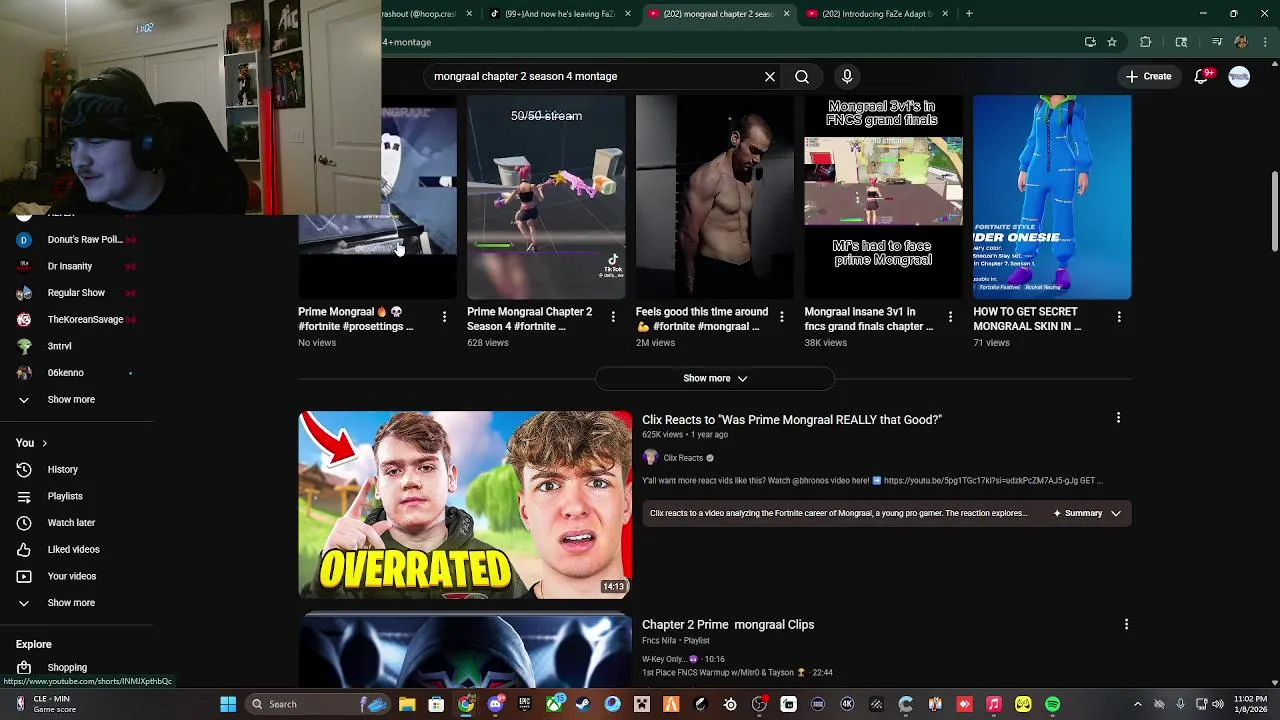Open the YouTube notifications bell
The height and width of the screenshot is (720, 1280).
(1202, 76)
